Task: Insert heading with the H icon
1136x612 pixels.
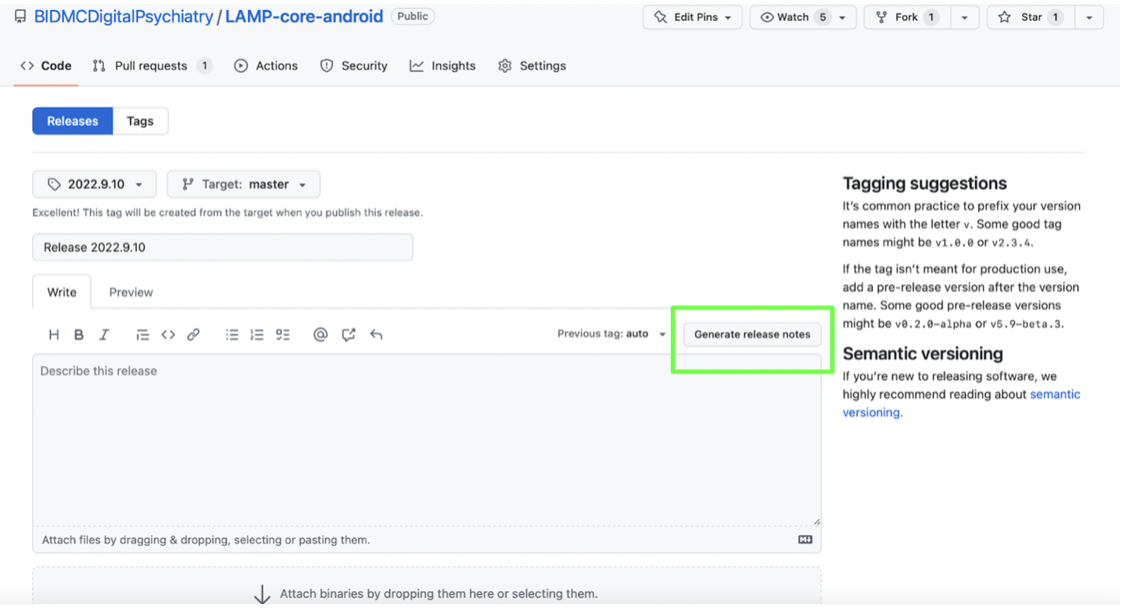Action: [x=54, y=335]
